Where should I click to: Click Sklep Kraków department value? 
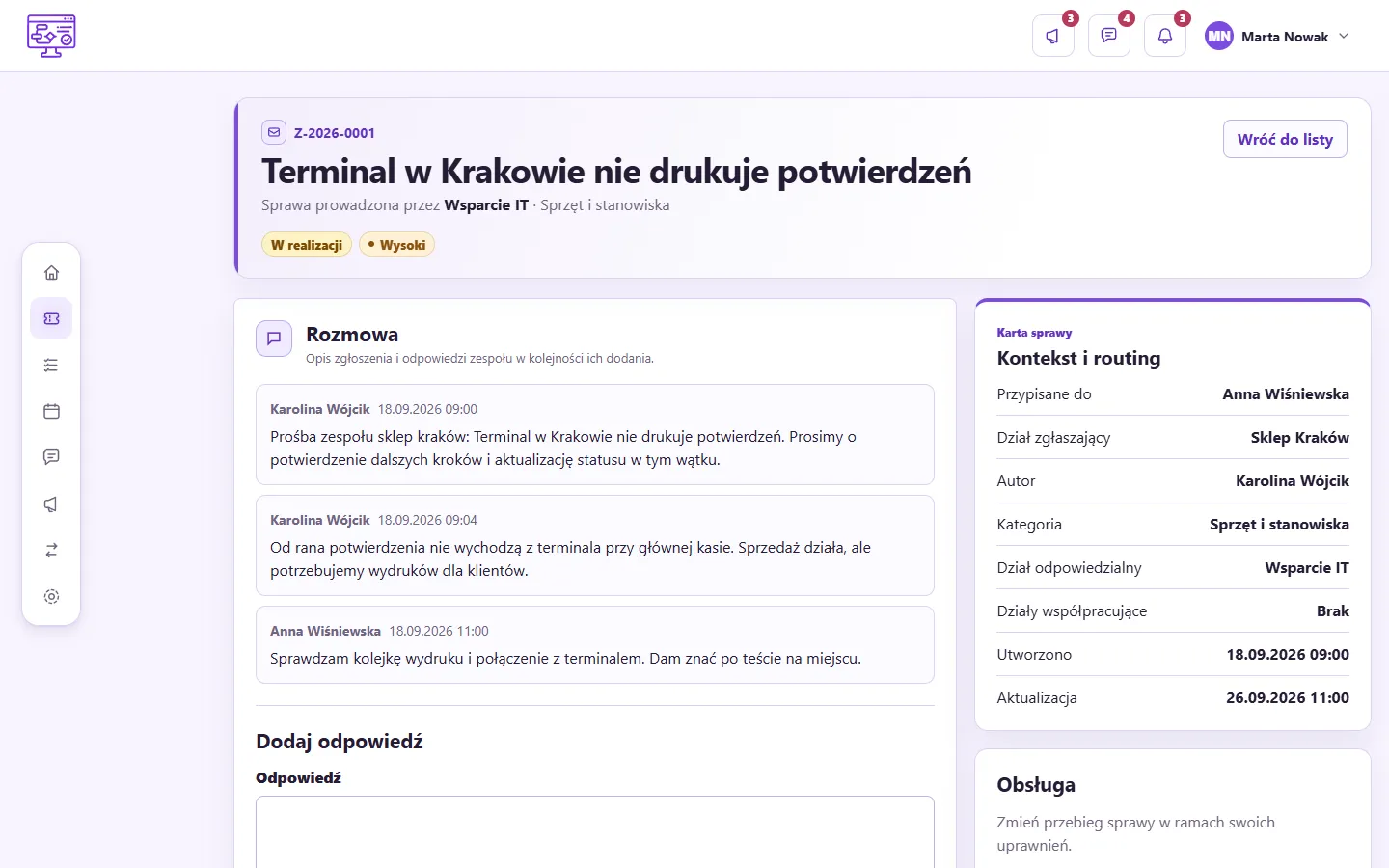pyautogui.click(x=1300, y=437)
